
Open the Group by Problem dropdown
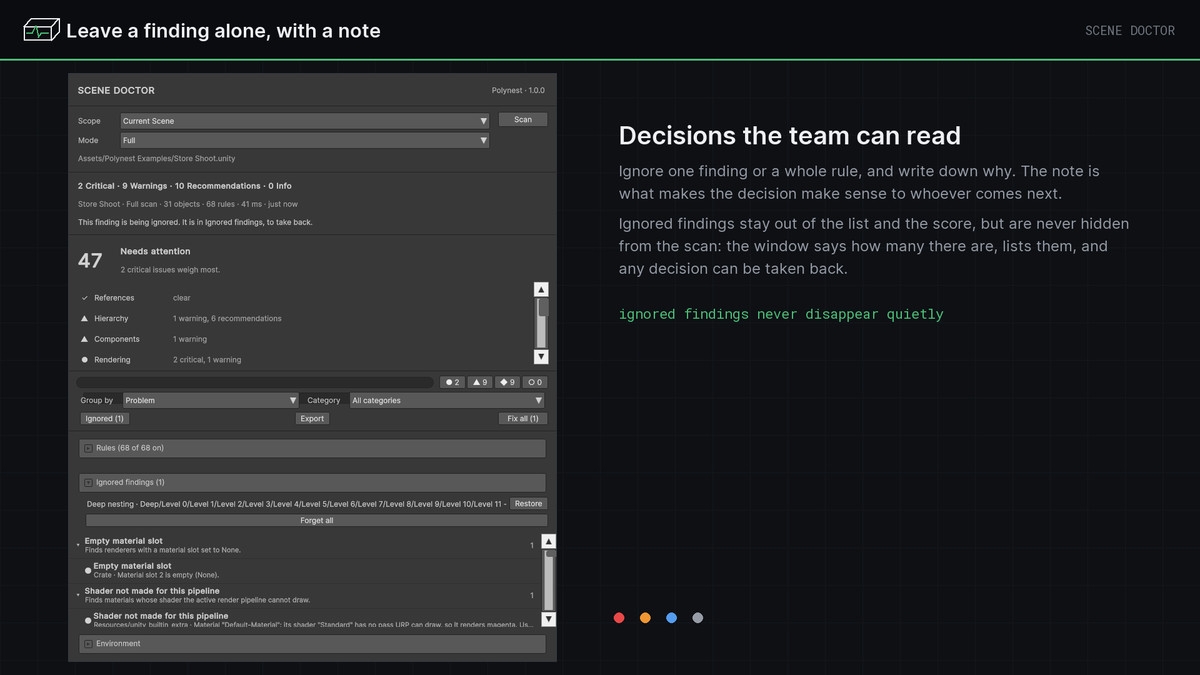coord(210,400)
